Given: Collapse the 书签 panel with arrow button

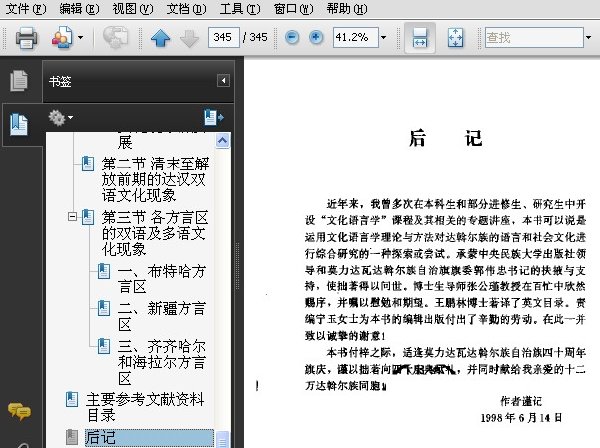Looking at the screenshot, I should point(223,81).
